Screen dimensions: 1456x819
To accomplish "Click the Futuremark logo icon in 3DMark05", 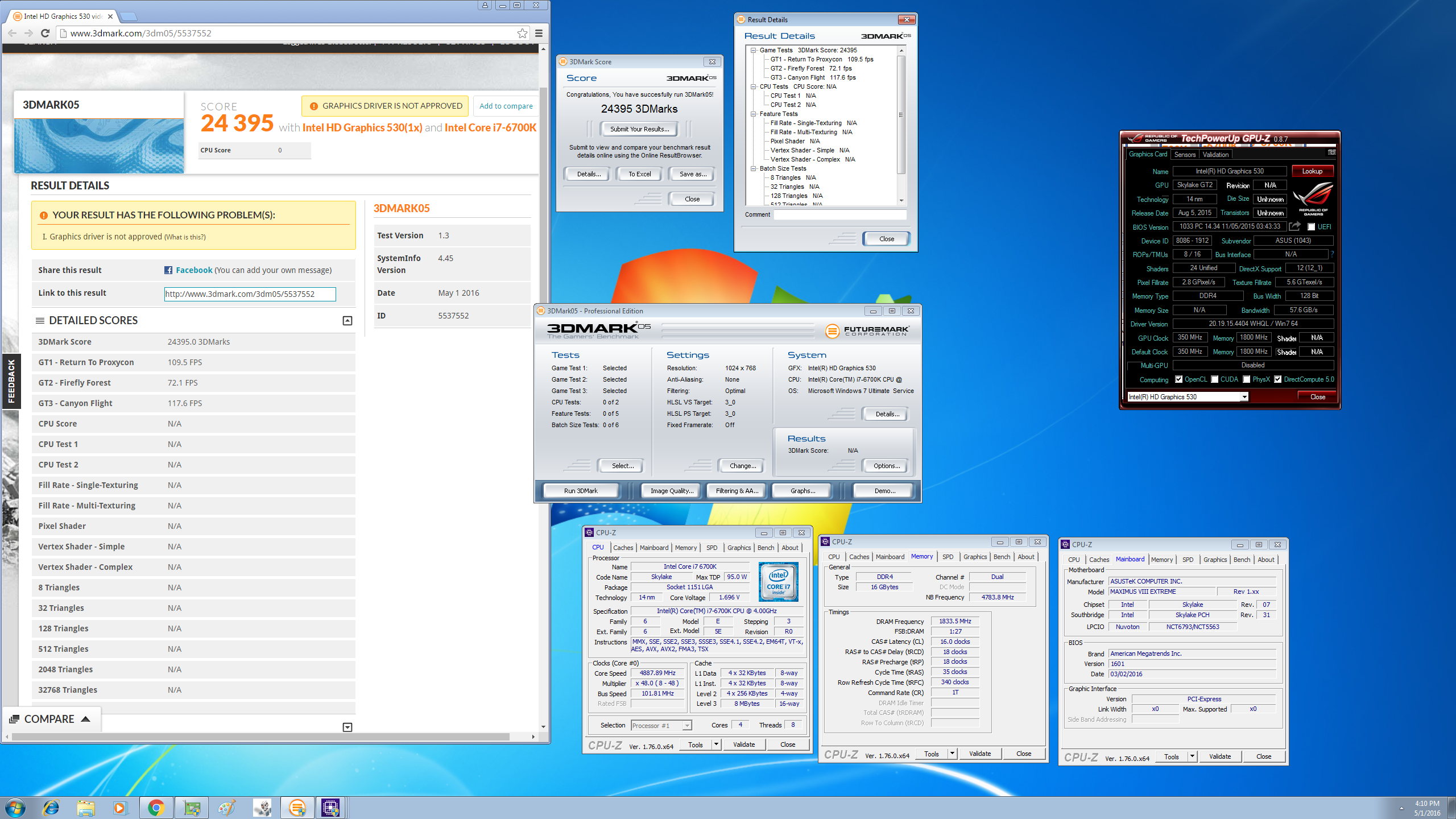I will click(832, 330).
